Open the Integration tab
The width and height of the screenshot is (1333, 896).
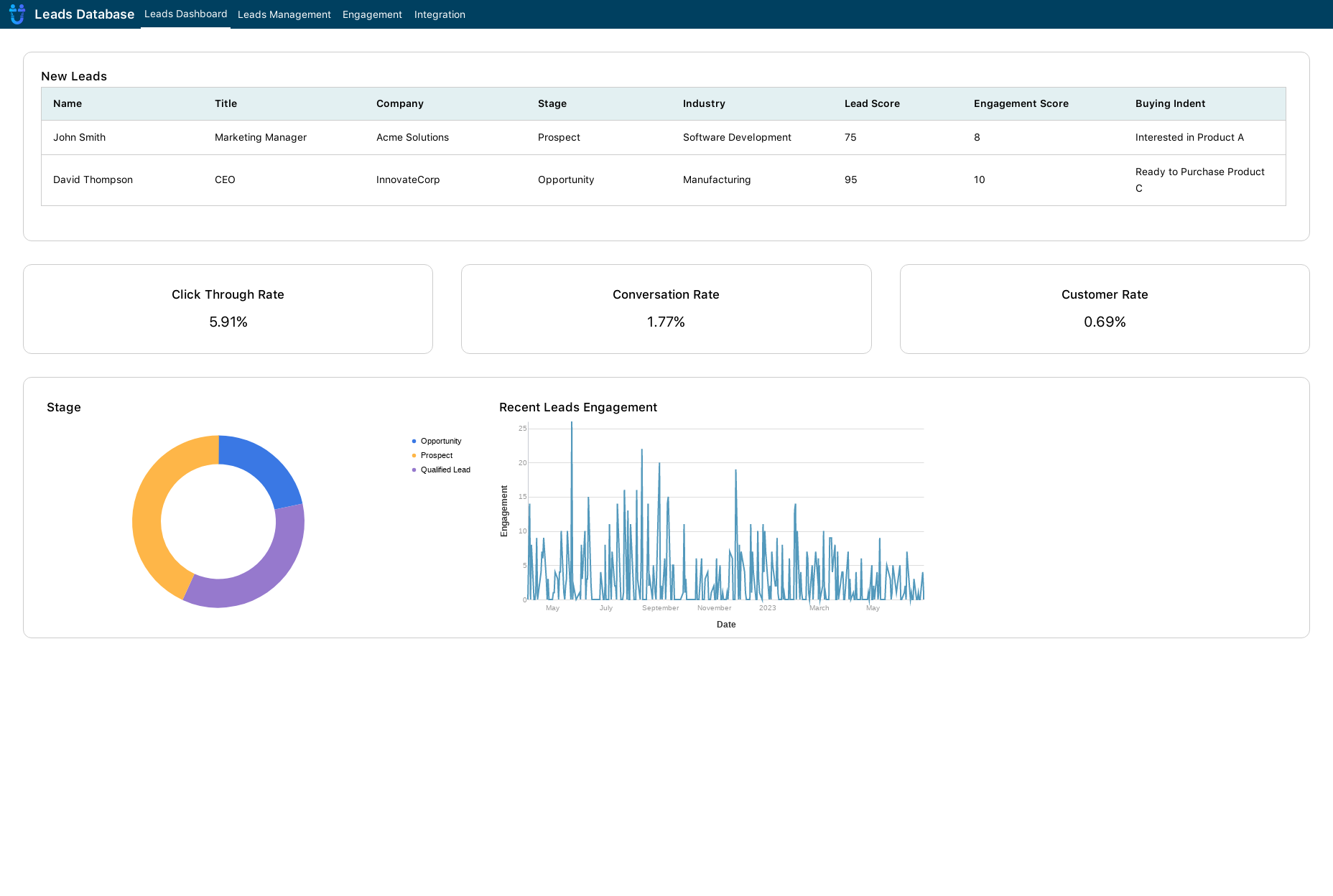[x=440, y=14]
